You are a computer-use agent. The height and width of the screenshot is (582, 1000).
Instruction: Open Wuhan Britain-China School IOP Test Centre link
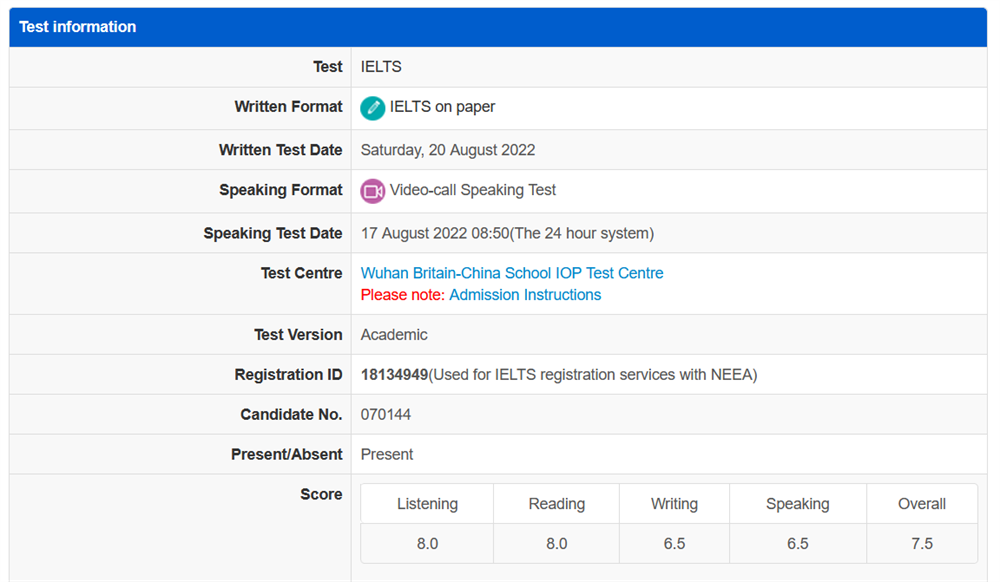tap(512, 273)
